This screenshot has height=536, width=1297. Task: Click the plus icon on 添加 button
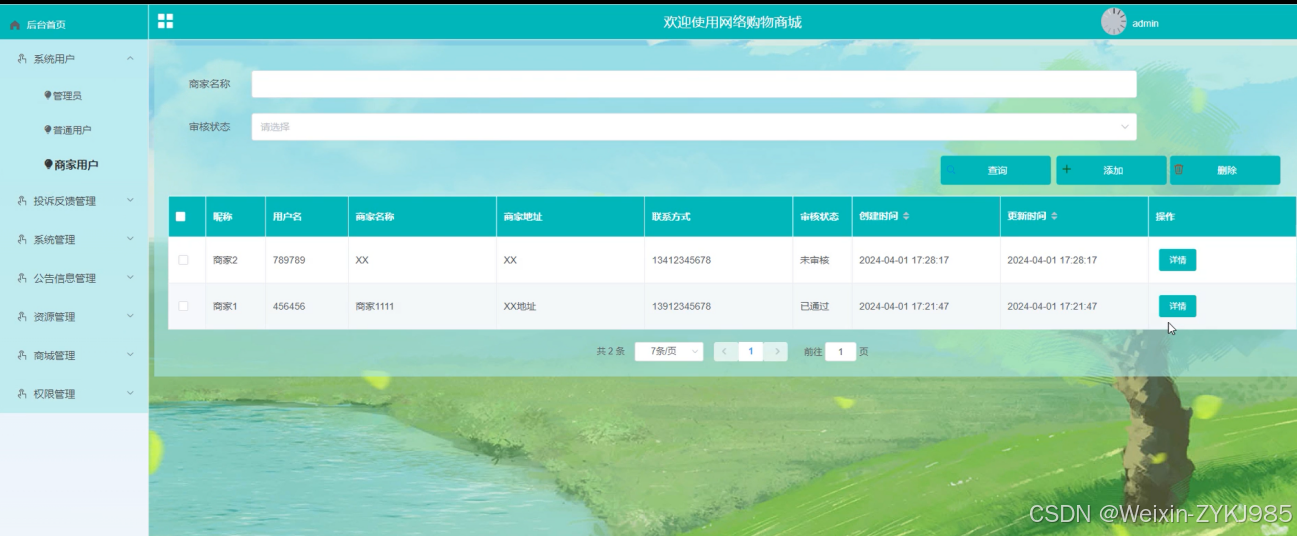(1067, 170)
